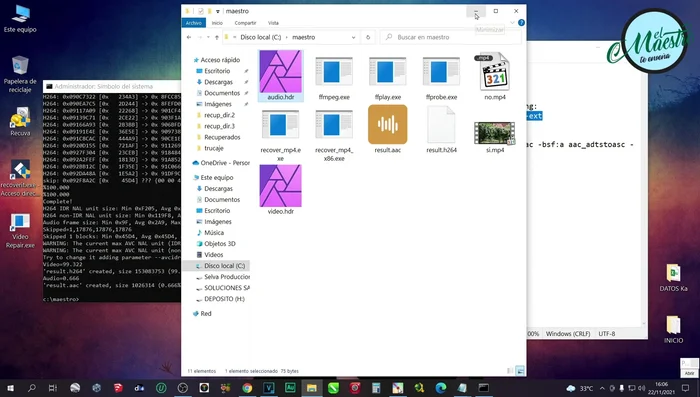Go back in Explorer navigation
The width and height of the screenshot is (700, 397).
[x=189, y=37]
